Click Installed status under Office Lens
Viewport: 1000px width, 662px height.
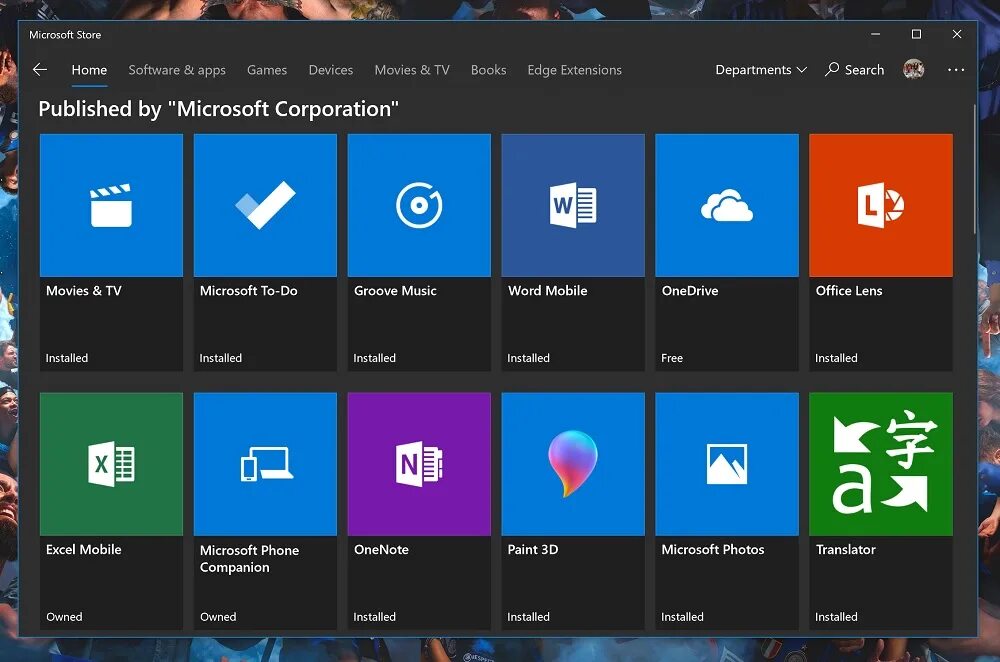coord(836,358)
